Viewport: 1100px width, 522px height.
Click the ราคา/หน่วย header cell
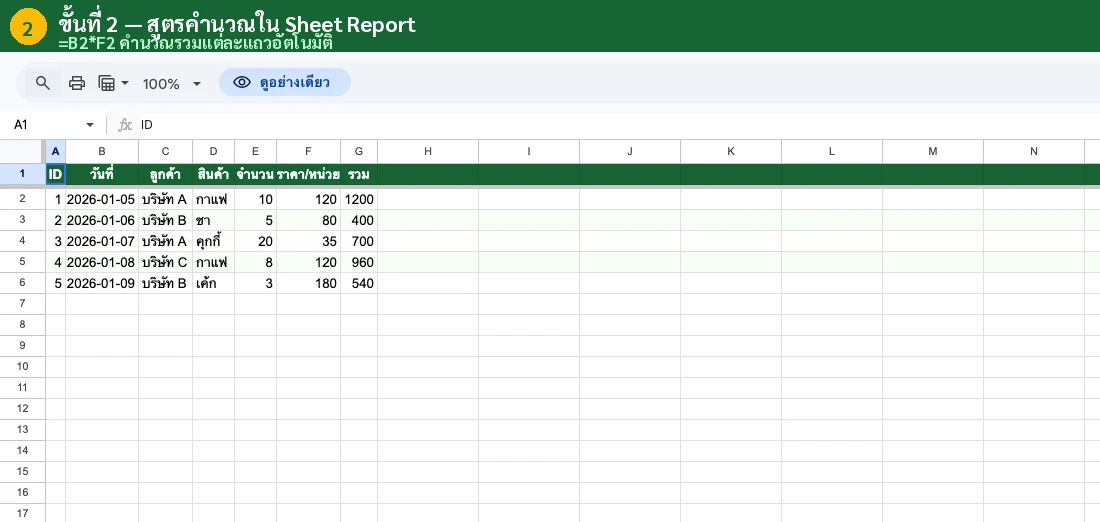tap(308, 175)
